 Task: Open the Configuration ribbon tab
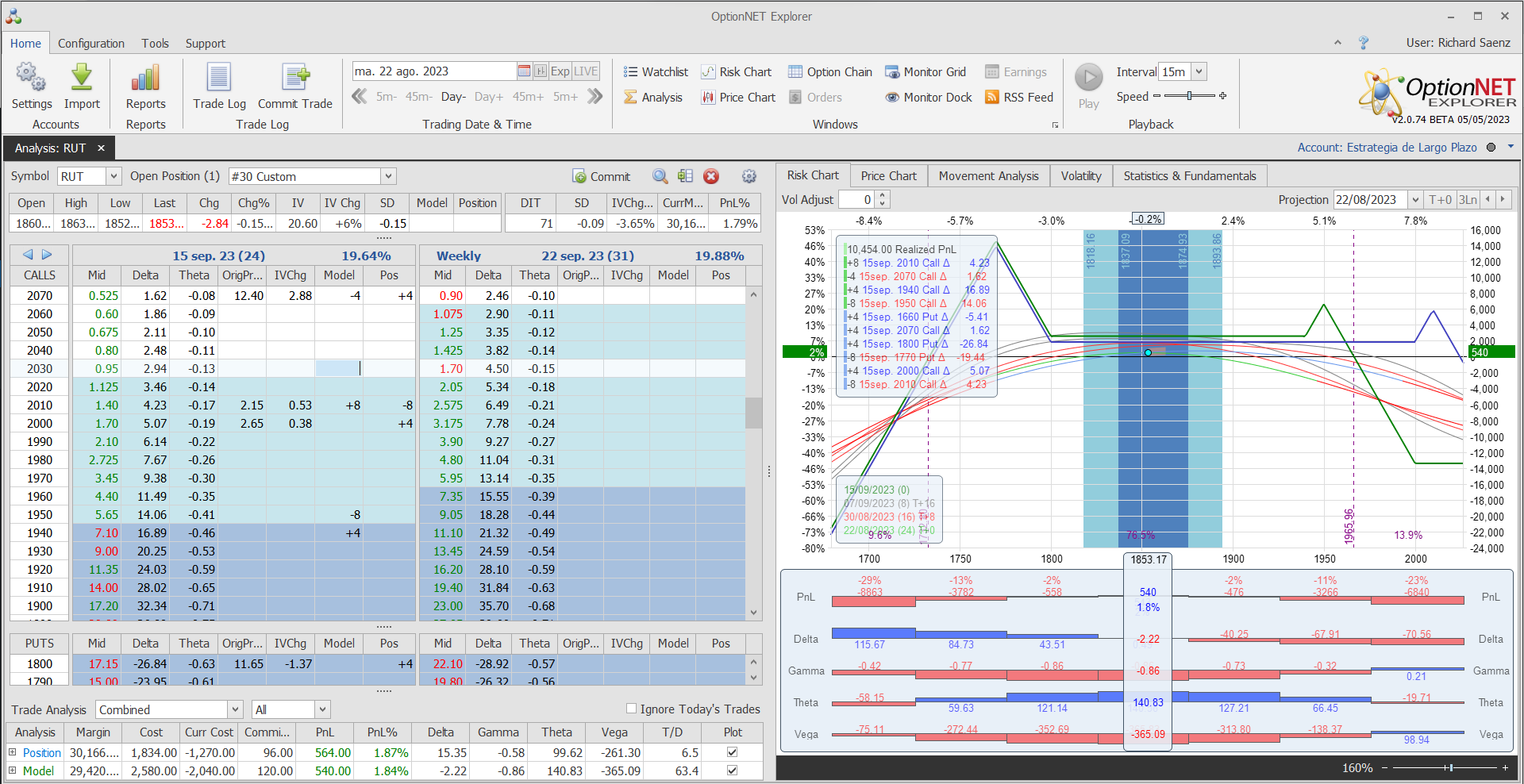click(x=90, y=44)
